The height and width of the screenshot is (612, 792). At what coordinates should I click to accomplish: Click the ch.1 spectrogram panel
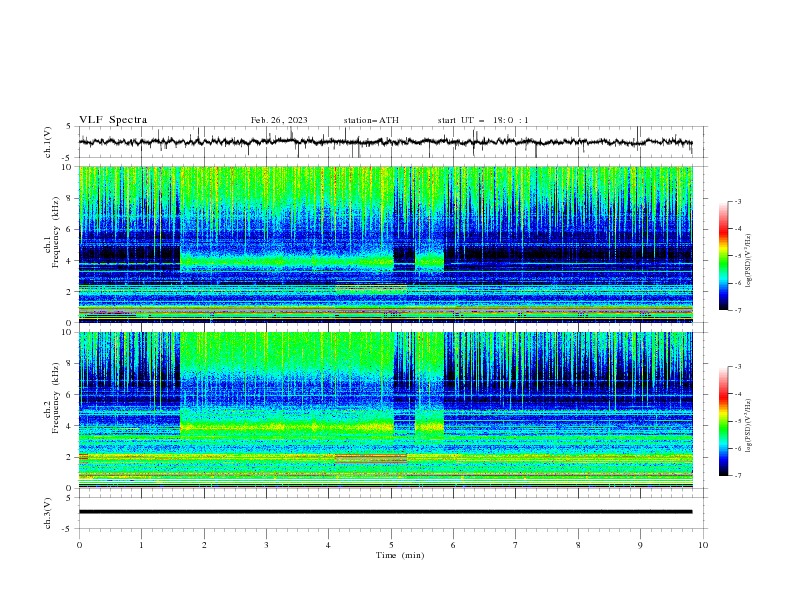pos(385,244)
